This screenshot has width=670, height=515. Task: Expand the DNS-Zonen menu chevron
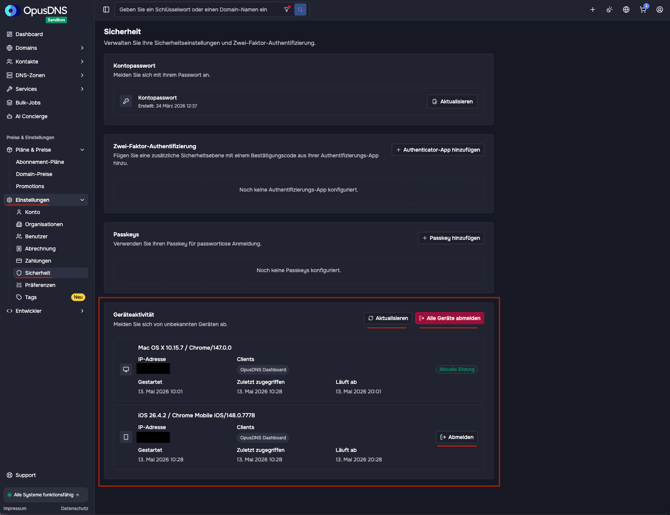coord(82,75)
